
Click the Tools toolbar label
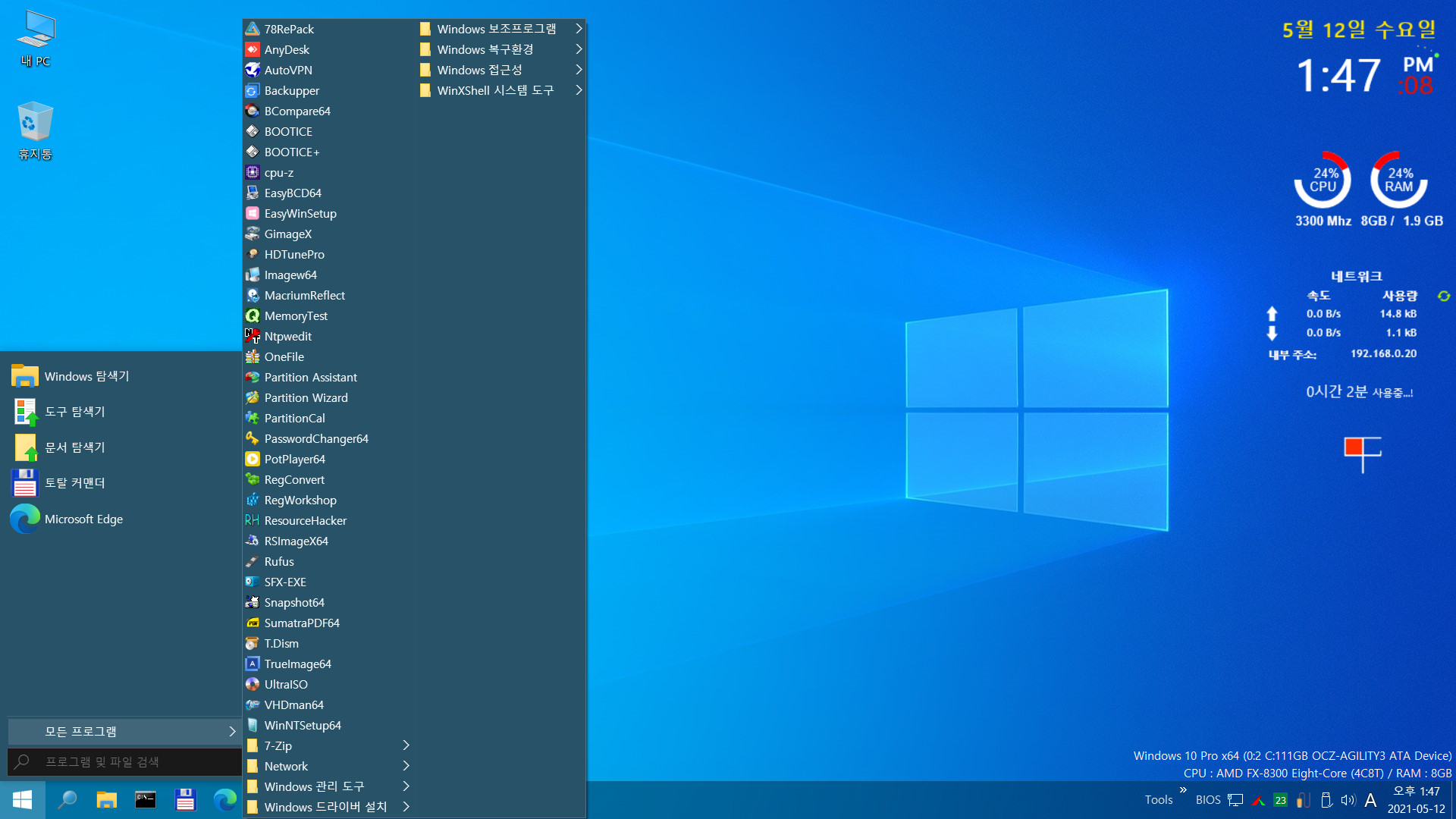click(x=1159, y=800)
